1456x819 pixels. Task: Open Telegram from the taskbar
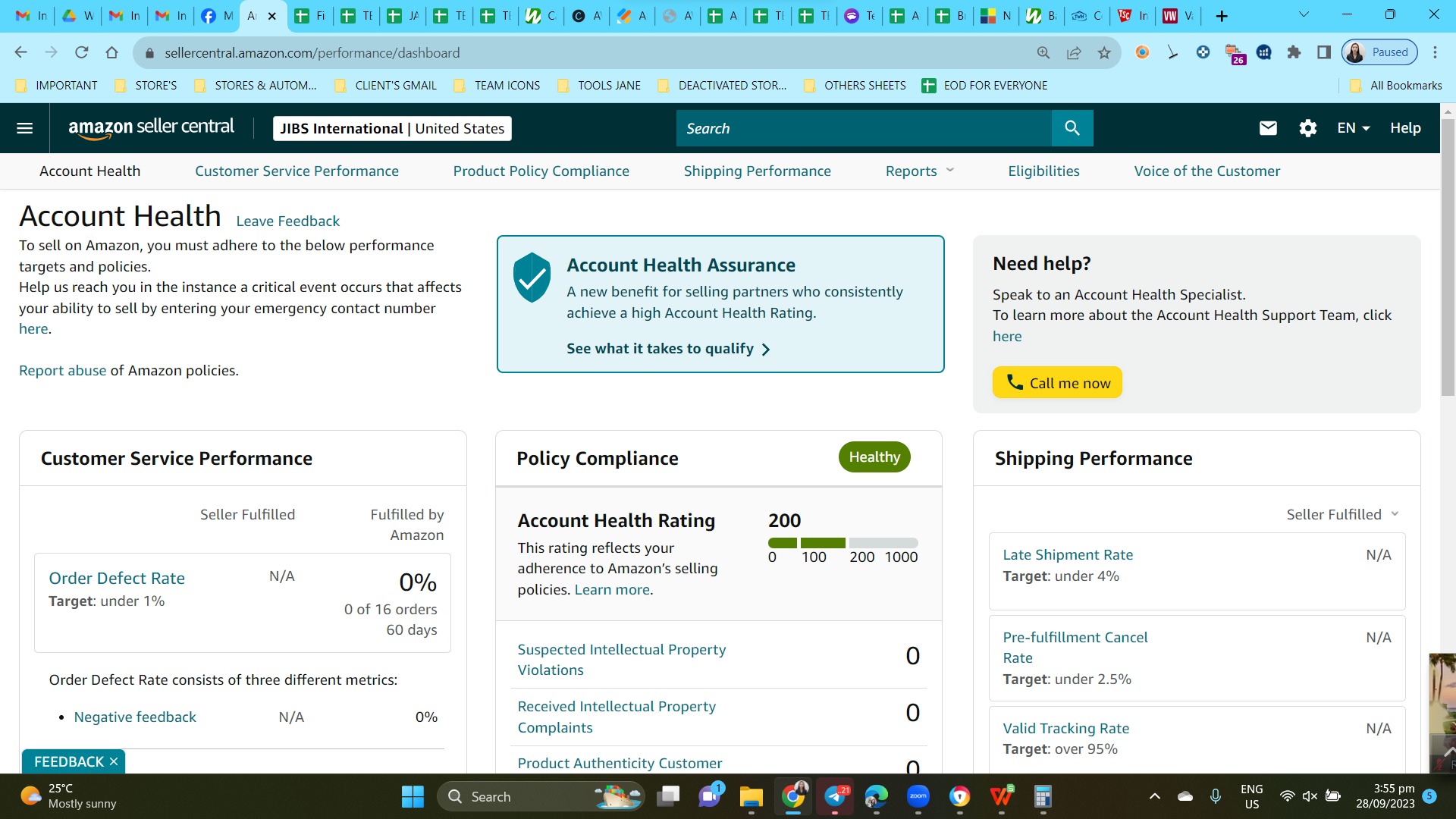click(834, 796)
